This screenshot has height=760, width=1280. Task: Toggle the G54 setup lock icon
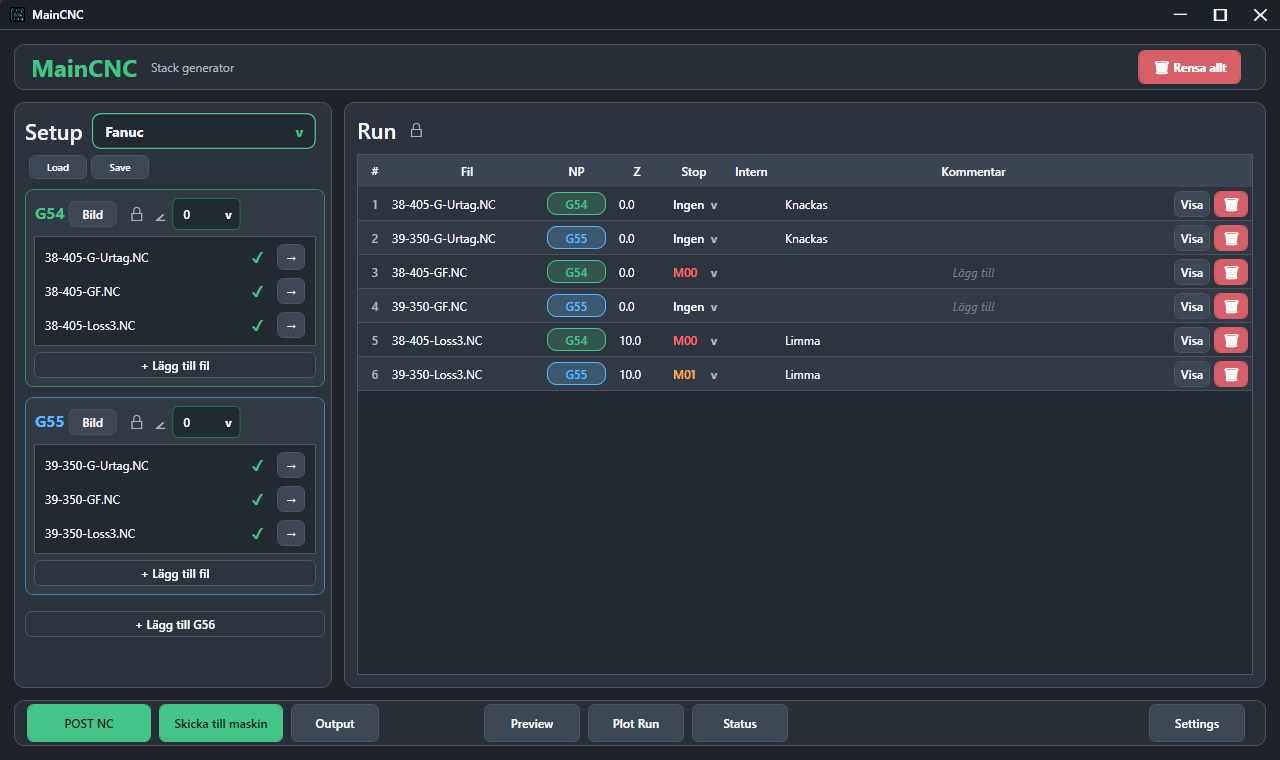click(x=137, y=214)
